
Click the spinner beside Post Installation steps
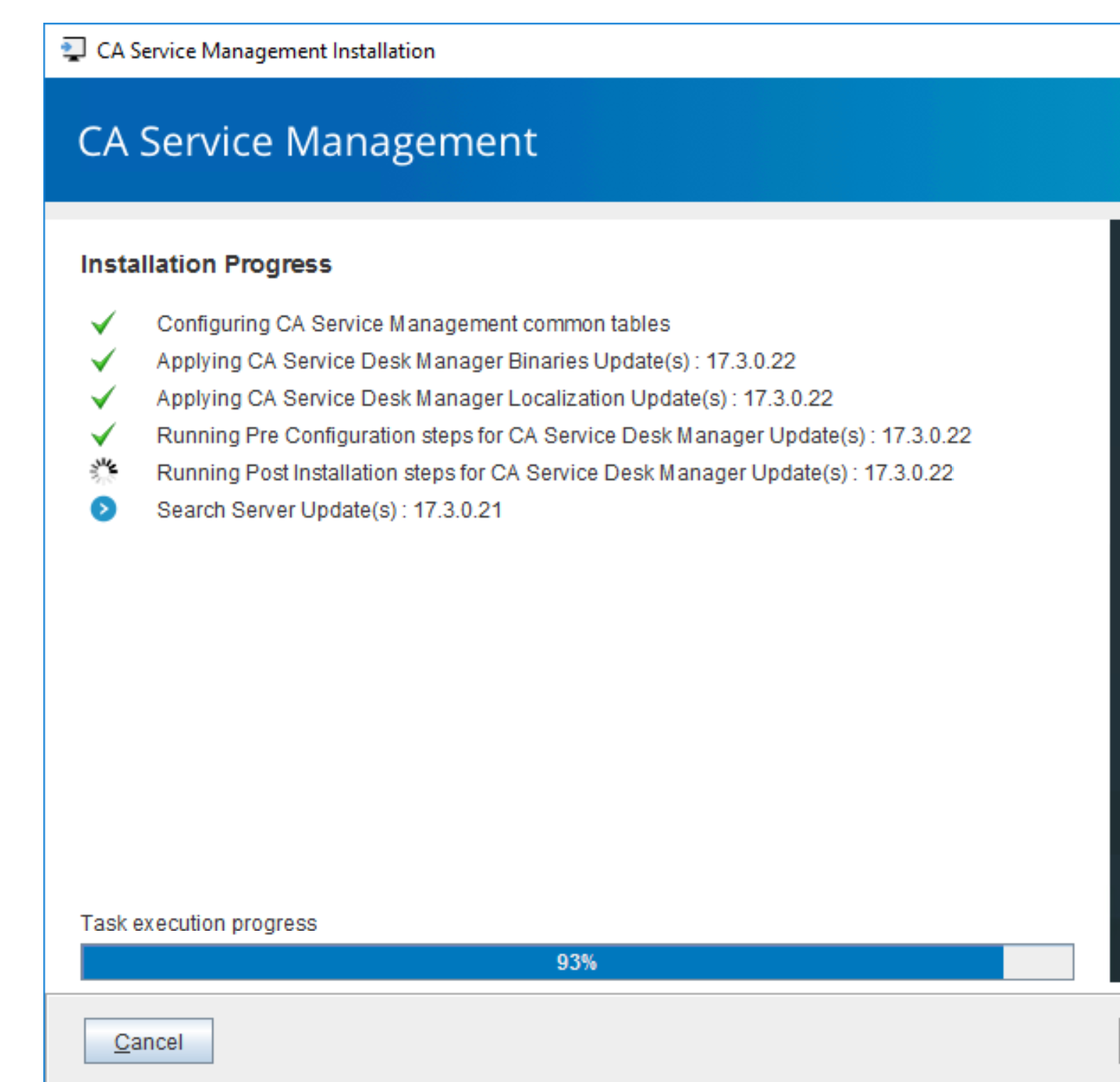pyautogui.click(x=104, y=471)
